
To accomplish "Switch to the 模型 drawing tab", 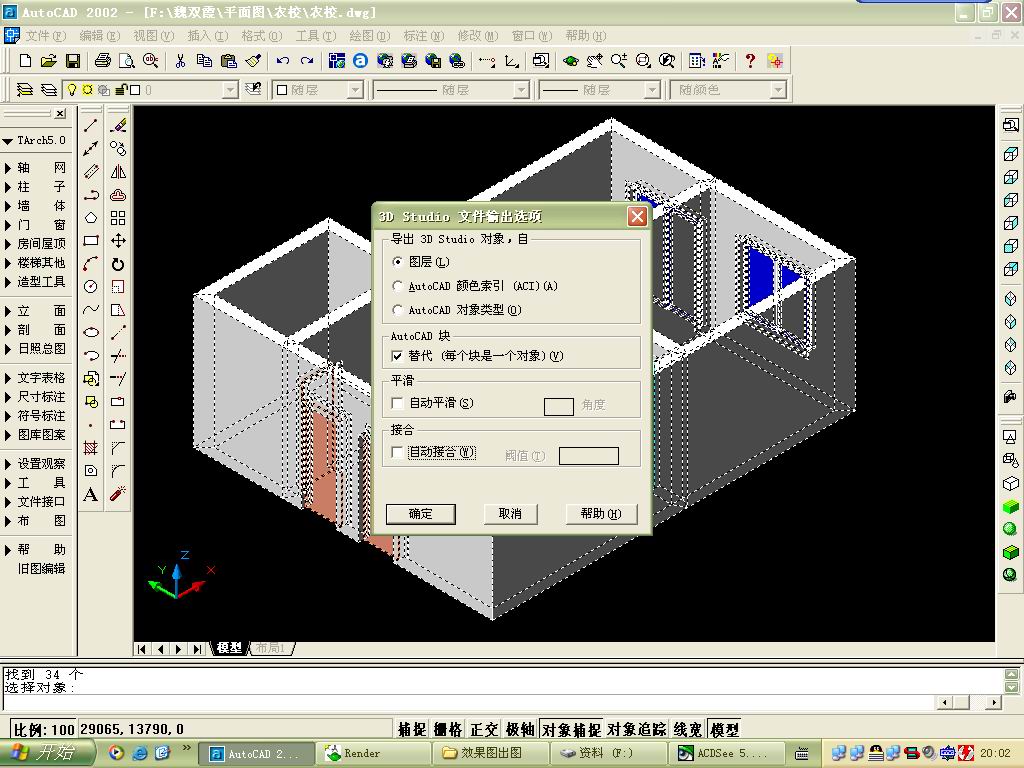I will [229, 648].
